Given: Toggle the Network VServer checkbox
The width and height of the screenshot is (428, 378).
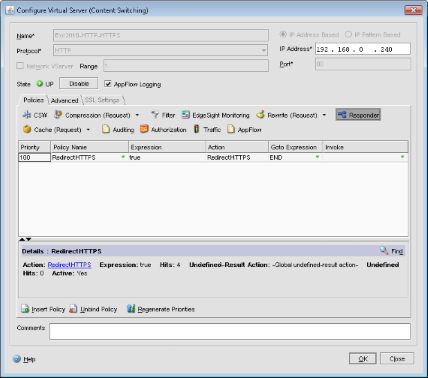Looking at the screenshot, I should tap(20, 66).
